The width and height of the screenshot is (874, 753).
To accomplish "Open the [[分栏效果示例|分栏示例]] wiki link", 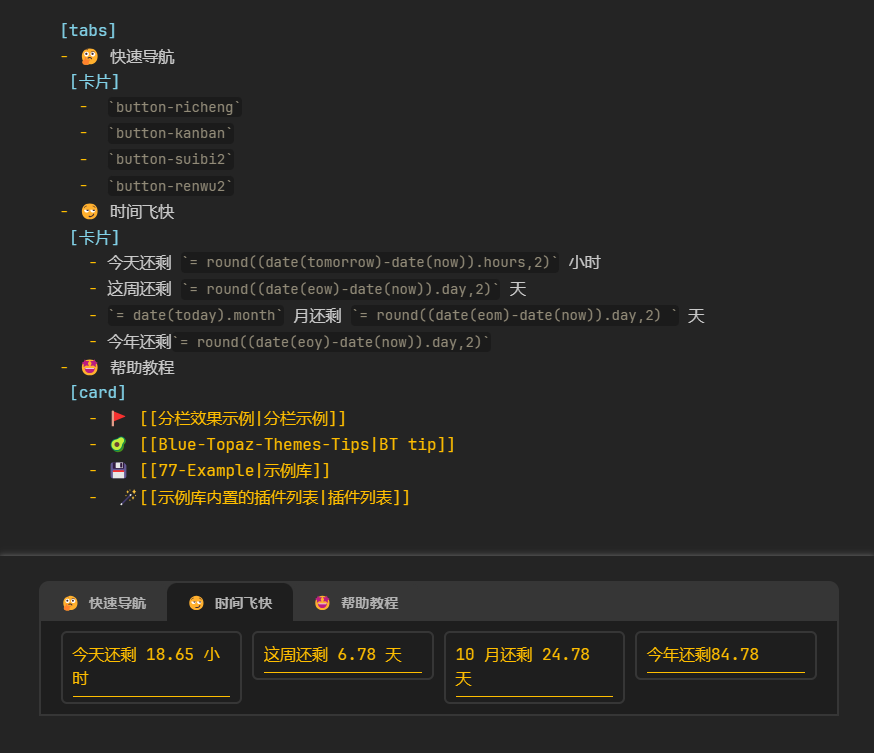I will [x=243, y=418].
